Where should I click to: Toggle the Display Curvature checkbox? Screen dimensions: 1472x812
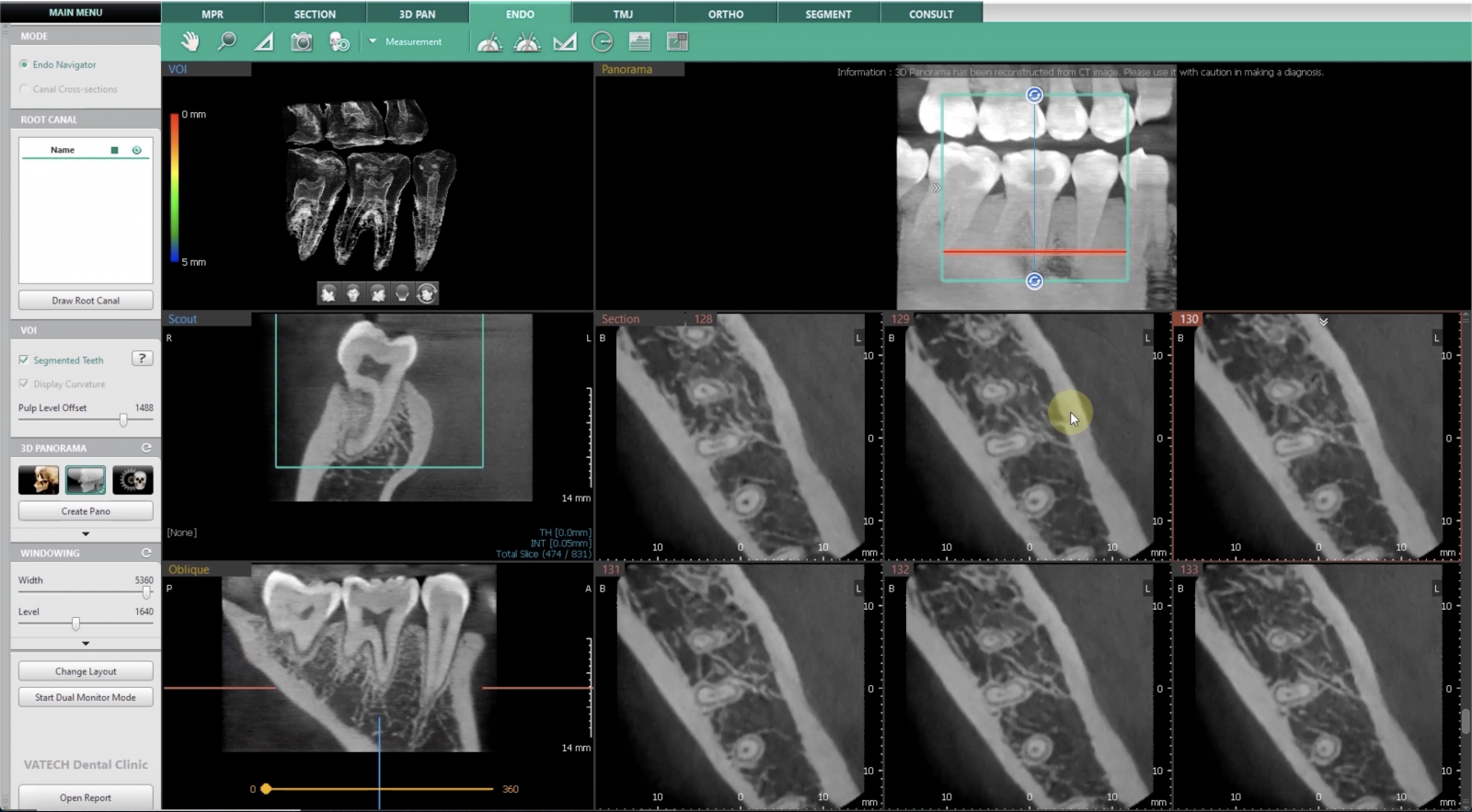click(x=23, y=383)
